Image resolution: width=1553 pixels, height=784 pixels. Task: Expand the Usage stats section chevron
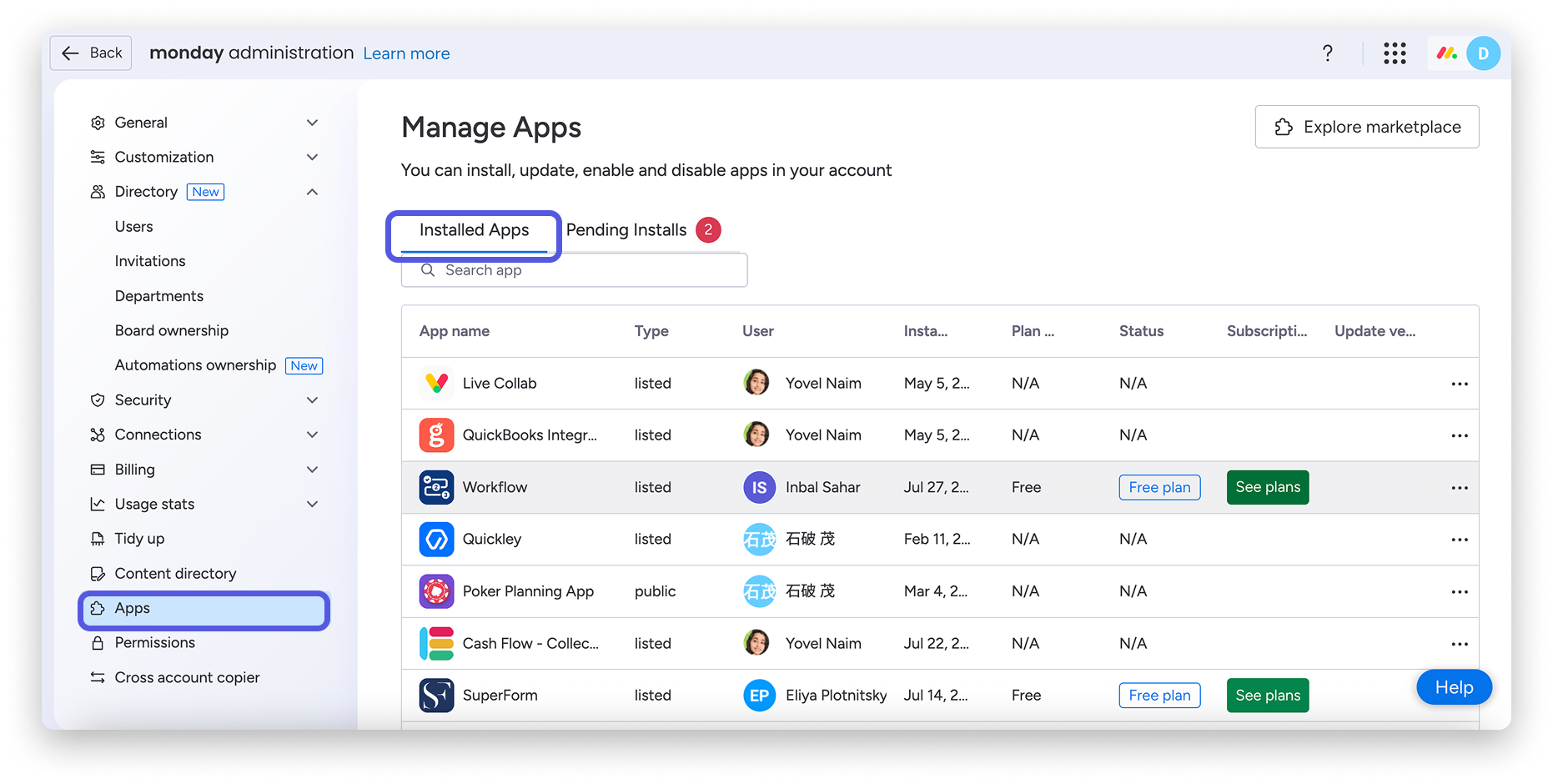tap(312, 504)
